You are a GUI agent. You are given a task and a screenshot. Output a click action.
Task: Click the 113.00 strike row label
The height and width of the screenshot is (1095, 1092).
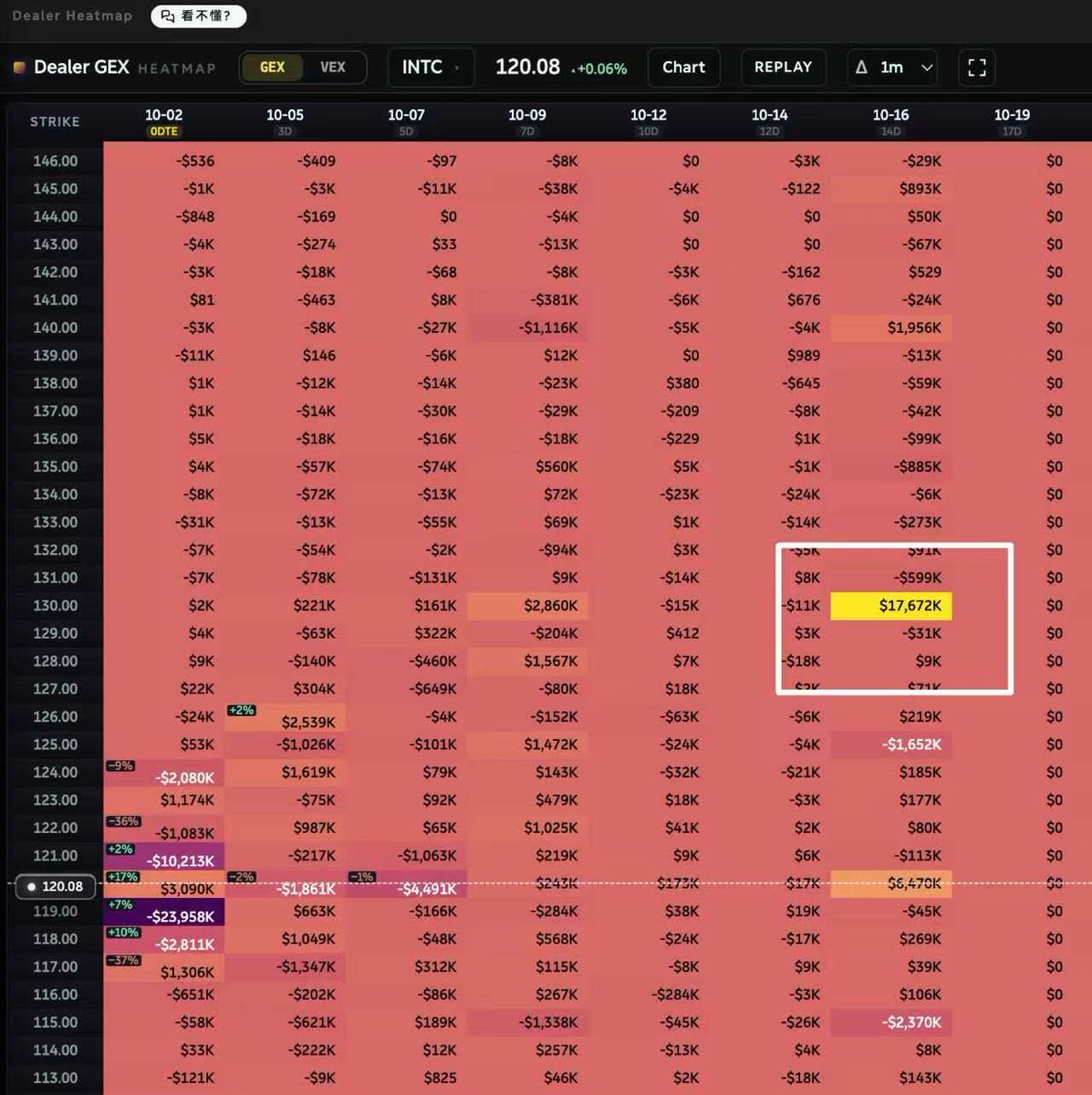coord(56,1079)
